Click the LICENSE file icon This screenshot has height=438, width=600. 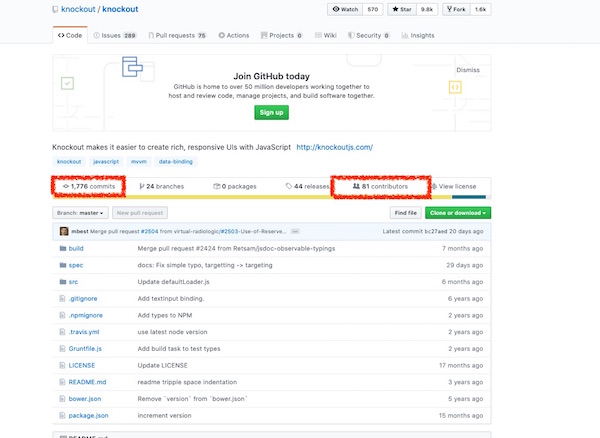pos(62,365)
